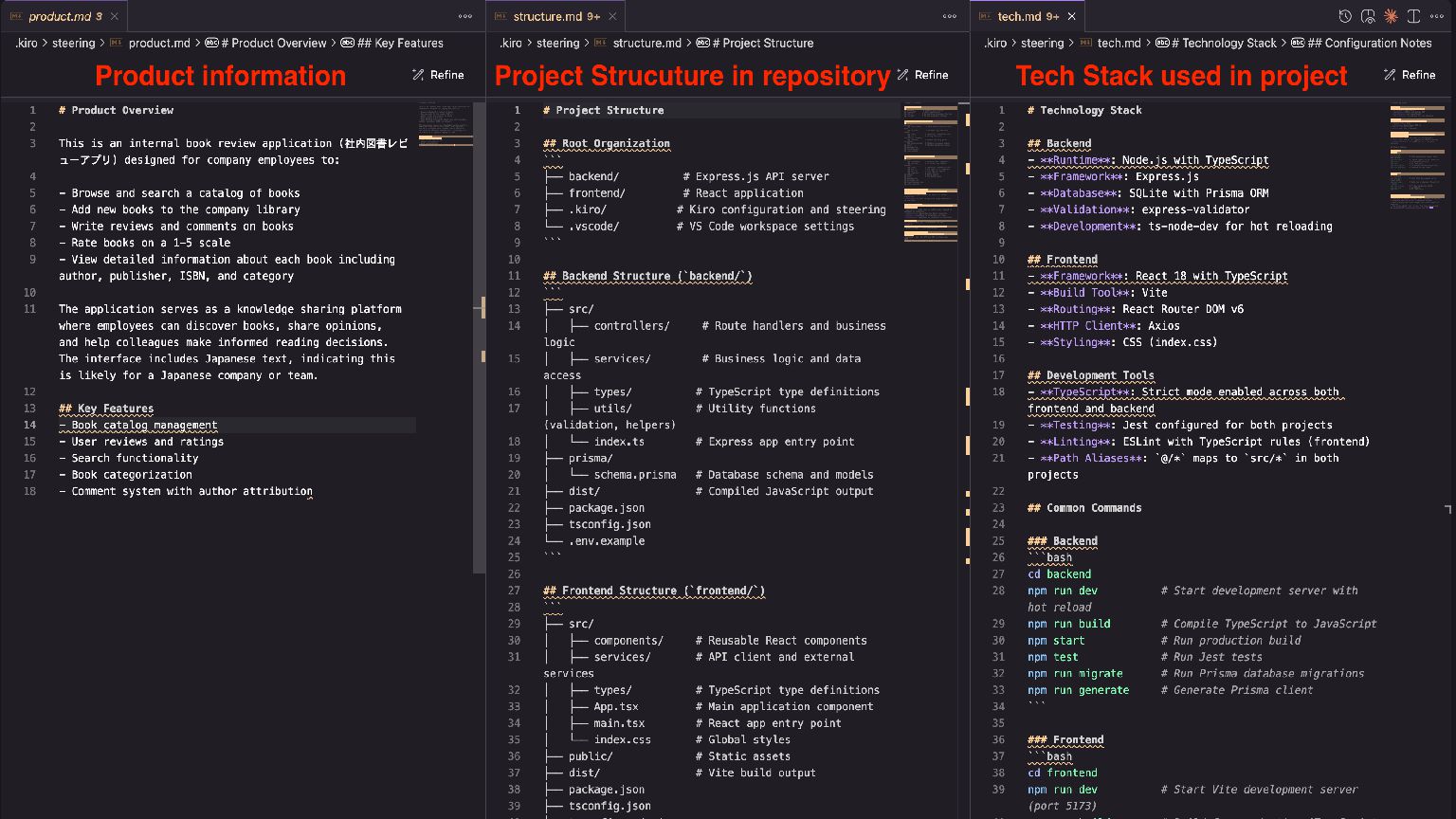
Task: Open '# Technology Stack' breadcrumb dropdown
Action: 1224,43
